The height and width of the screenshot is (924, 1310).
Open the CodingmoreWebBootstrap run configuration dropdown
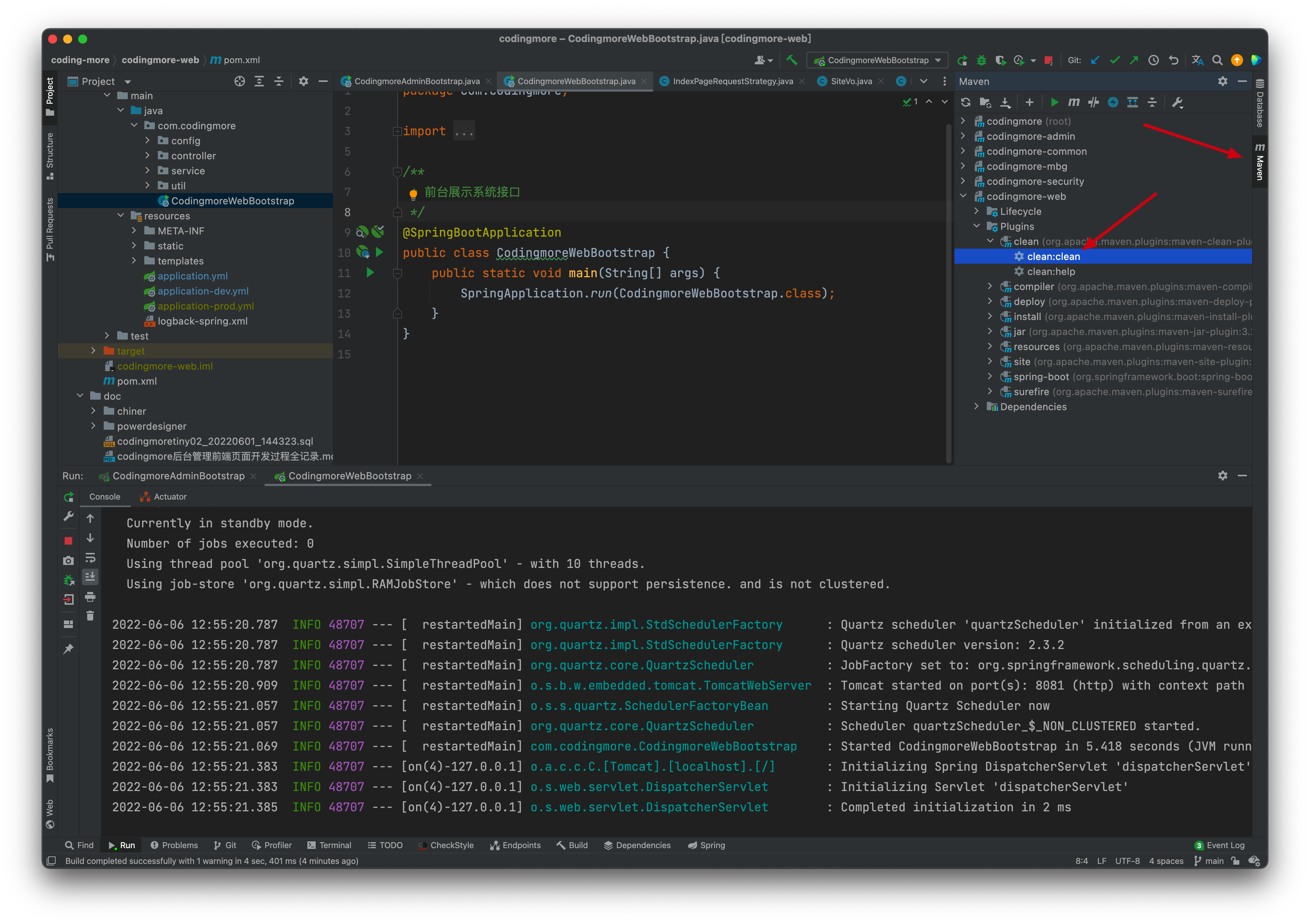coord(877,60)
